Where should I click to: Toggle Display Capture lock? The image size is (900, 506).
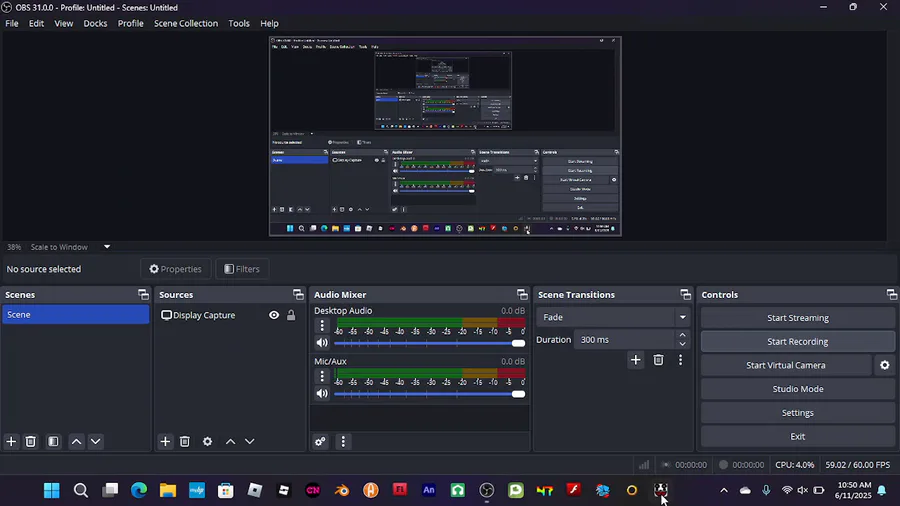point(291,315)
